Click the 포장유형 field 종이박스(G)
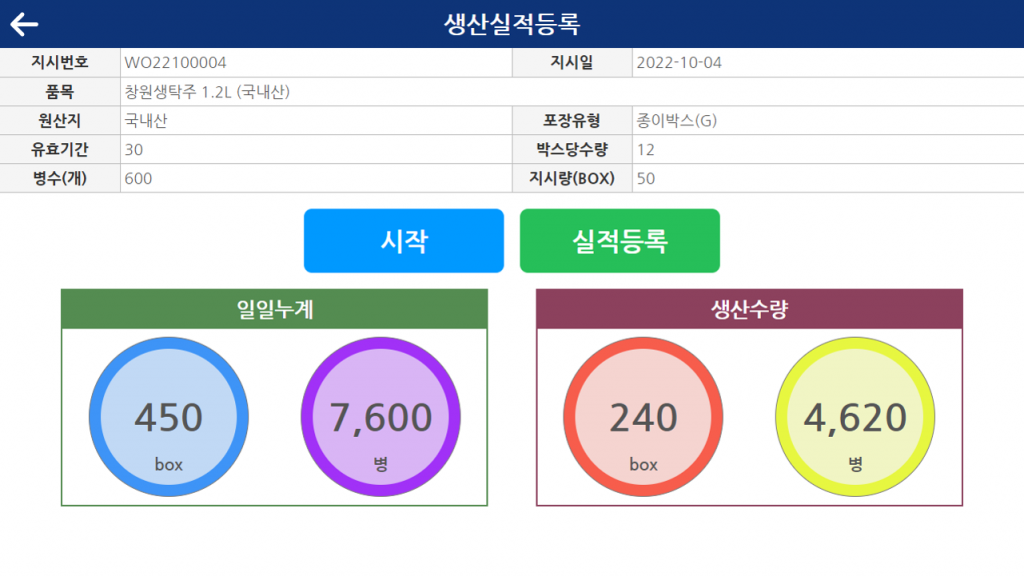 click(x=827, y=120)
